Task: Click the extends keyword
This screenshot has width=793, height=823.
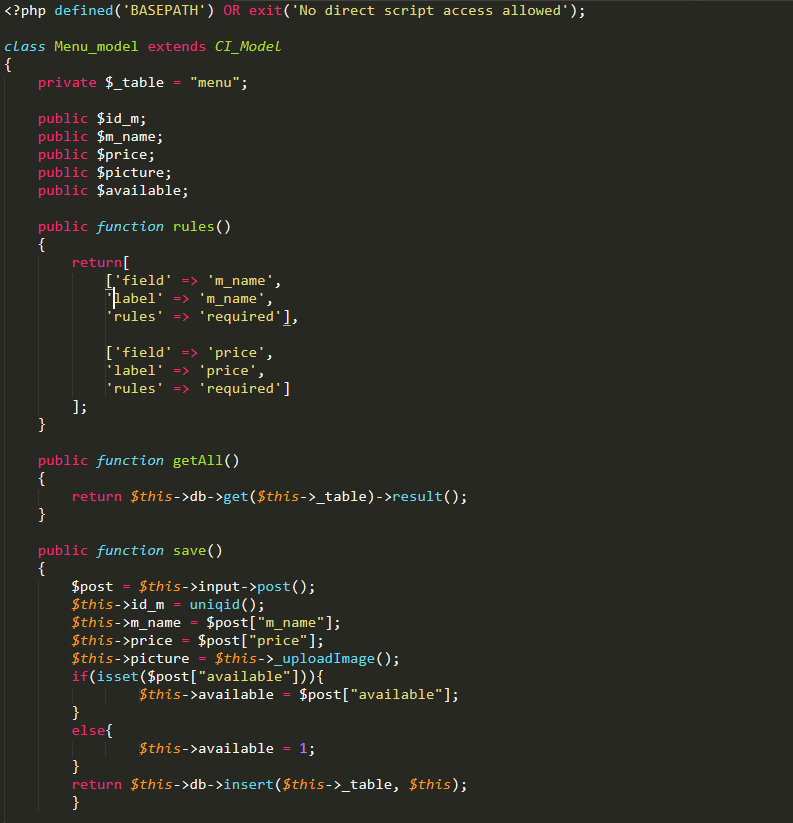Action: tap(176, 47)
